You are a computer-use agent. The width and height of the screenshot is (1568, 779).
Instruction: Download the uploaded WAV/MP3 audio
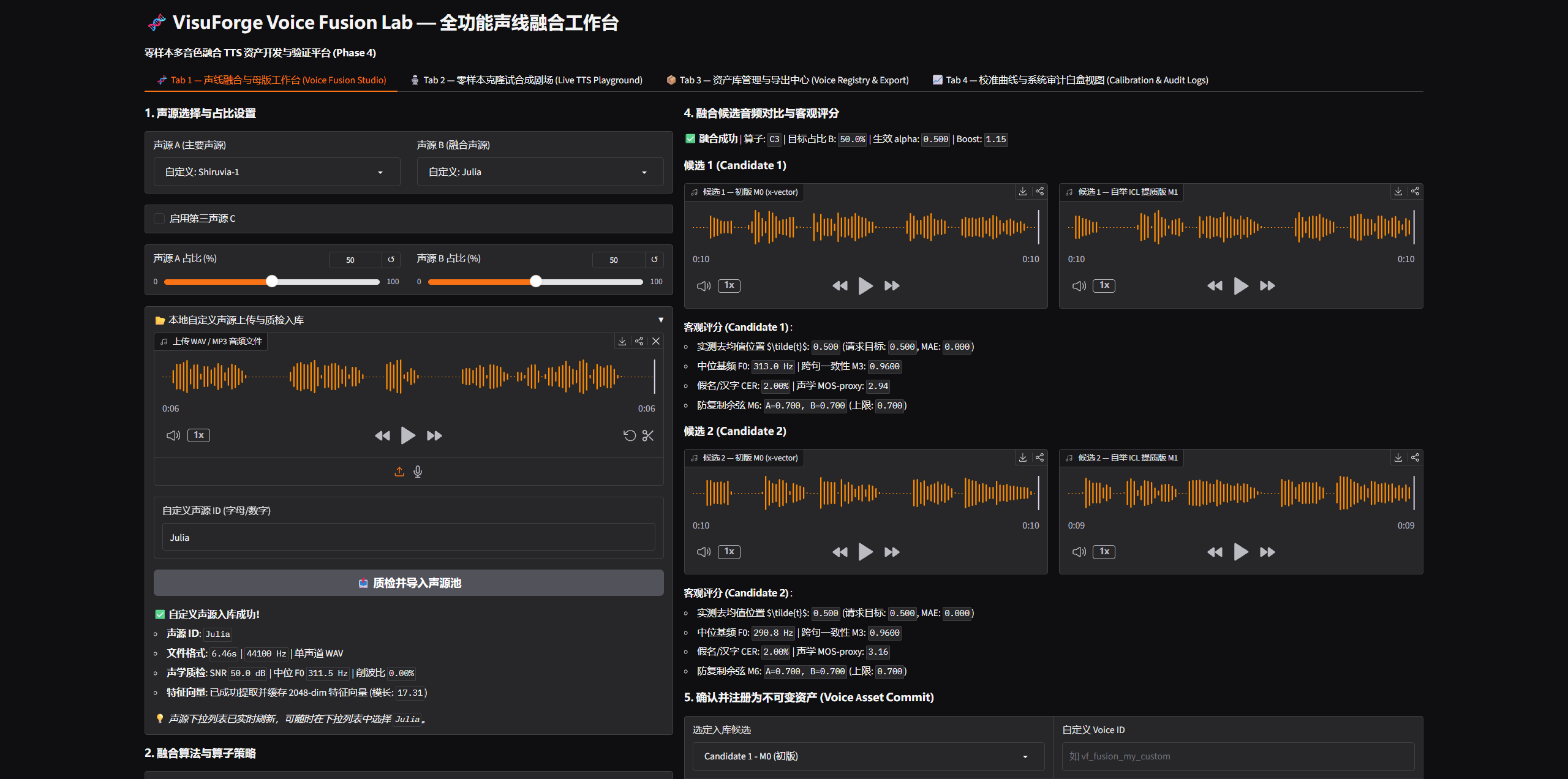pyautogui.click(x=622, y=341)
